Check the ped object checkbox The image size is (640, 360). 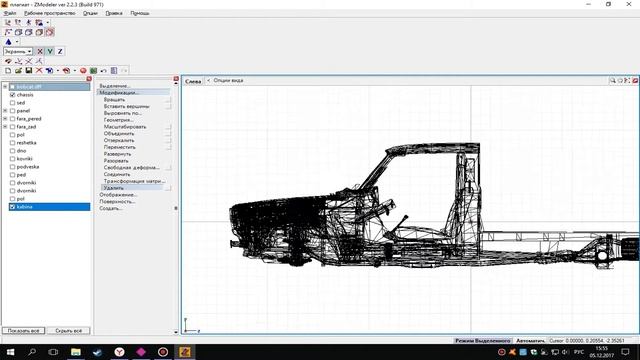[x=13, y=175]
